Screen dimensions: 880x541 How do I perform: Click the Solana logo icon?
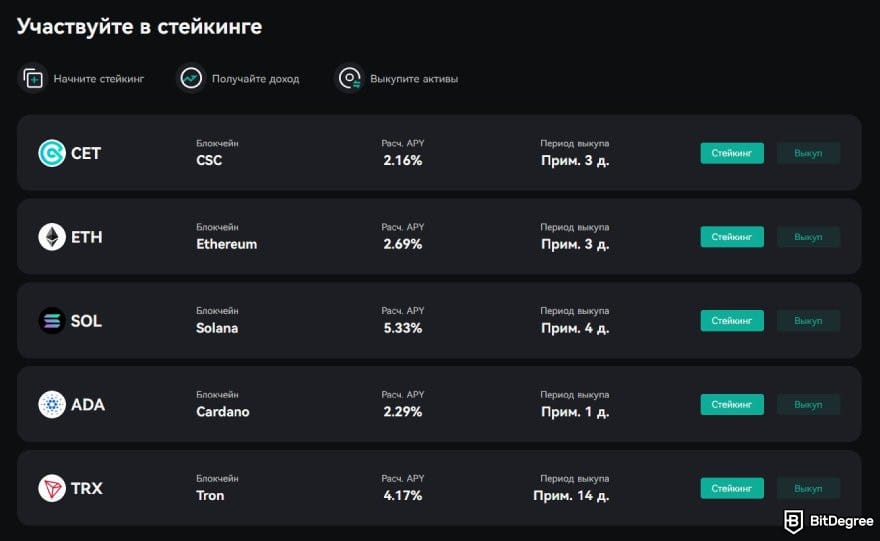[x=52, y=320]
